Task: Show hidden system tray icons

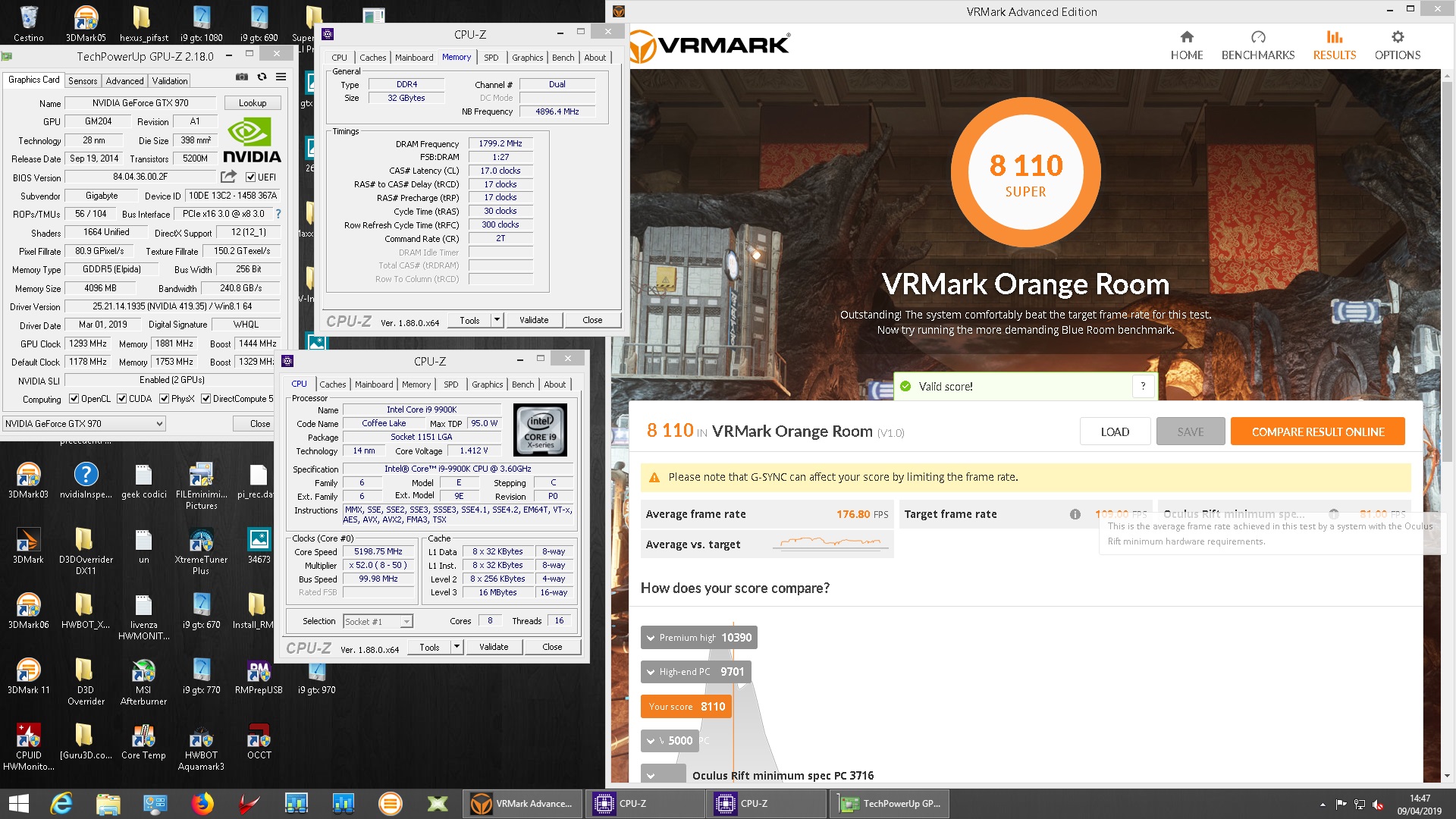Action: click(1323, 804)
